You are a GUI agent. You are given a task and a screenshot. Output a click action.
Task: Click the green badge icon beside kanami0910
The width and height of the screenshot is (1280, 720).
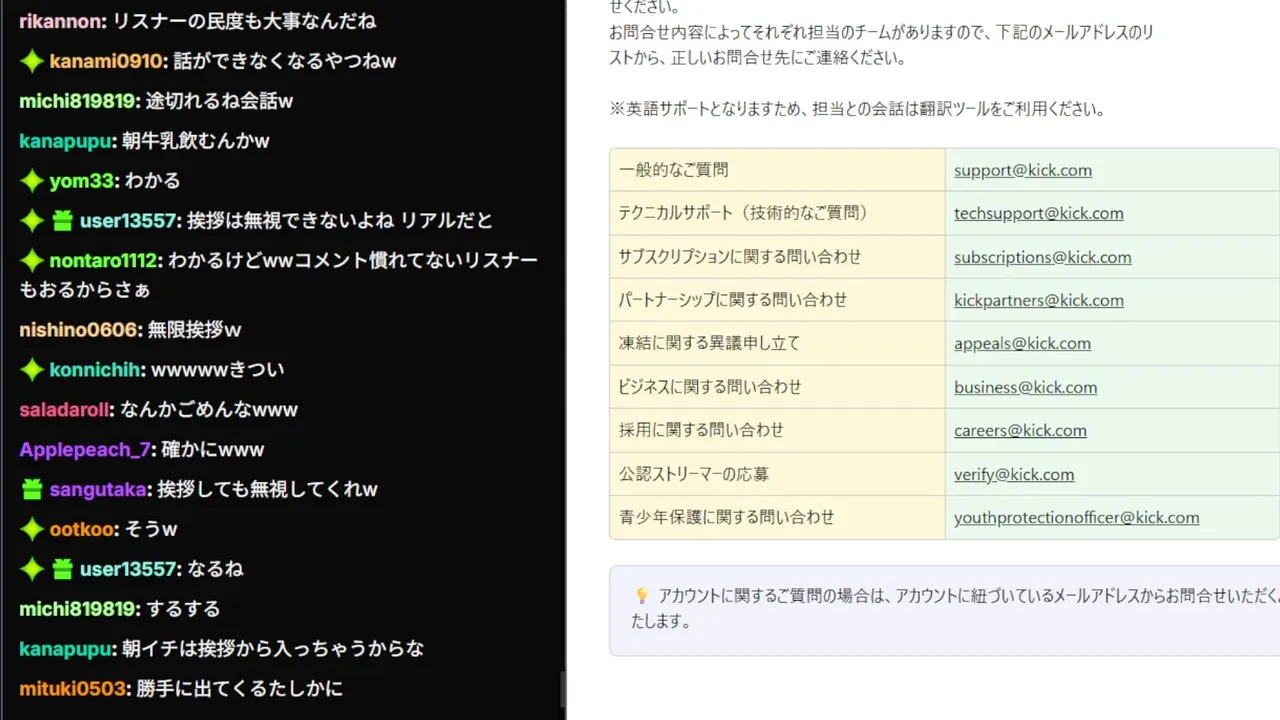pyautogui.click(x=32, y=61)
